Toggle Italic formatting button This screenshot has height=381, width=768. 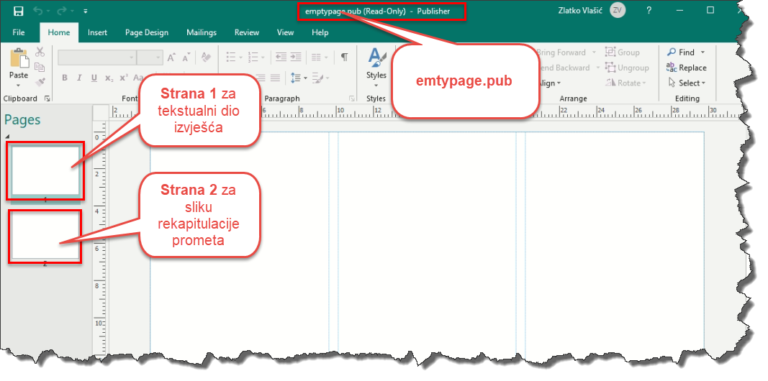(80, 78)
